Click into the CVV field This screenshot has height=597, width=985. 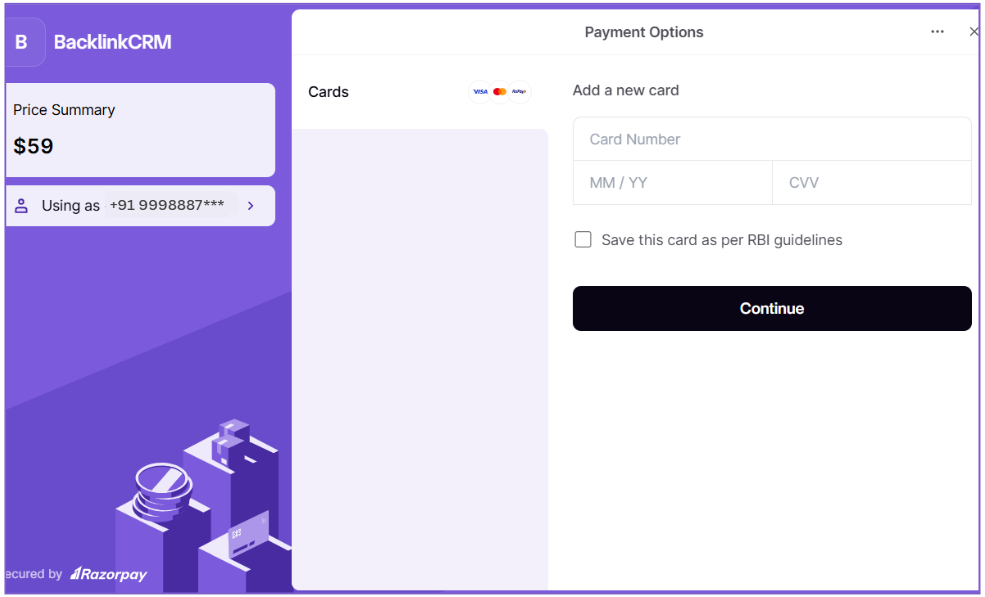click(871, 183)
